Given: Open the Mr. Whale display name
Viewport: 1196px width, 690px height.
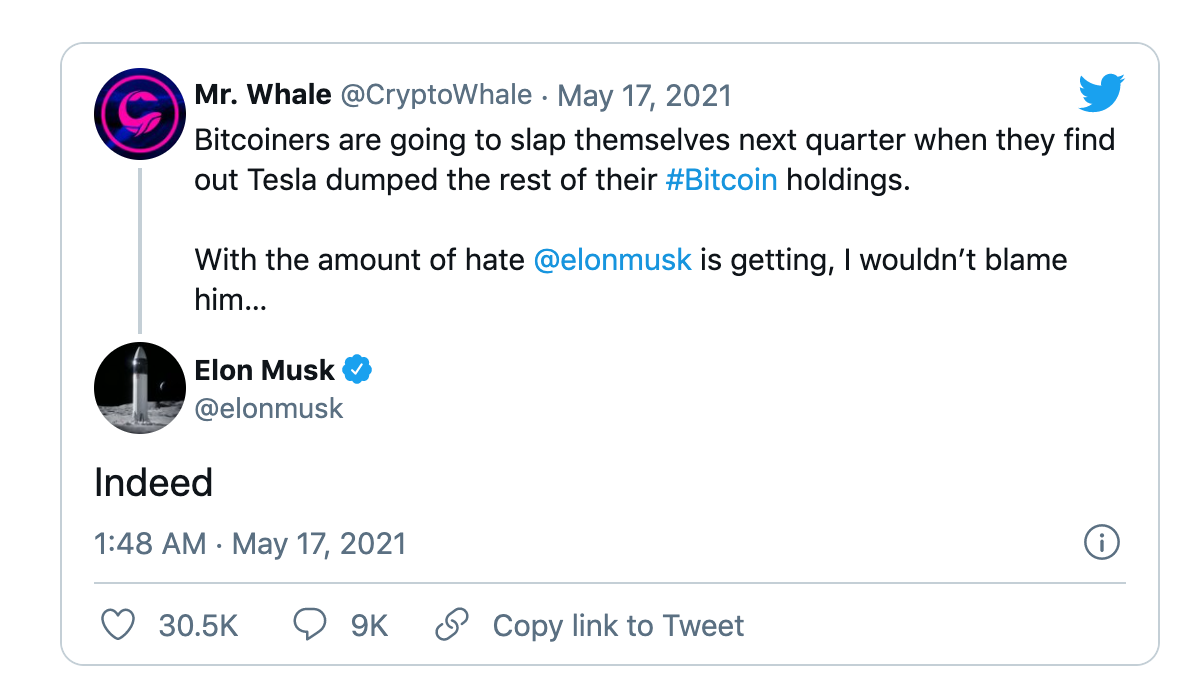Looking at the screenshot, I should click(263, 95).
